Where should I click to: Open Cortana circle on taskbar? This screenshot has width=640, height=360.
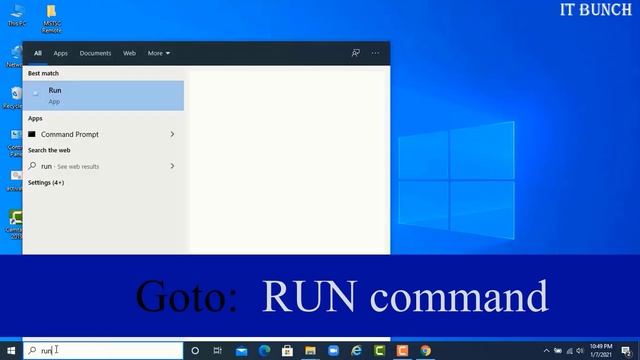click(195, 351)
